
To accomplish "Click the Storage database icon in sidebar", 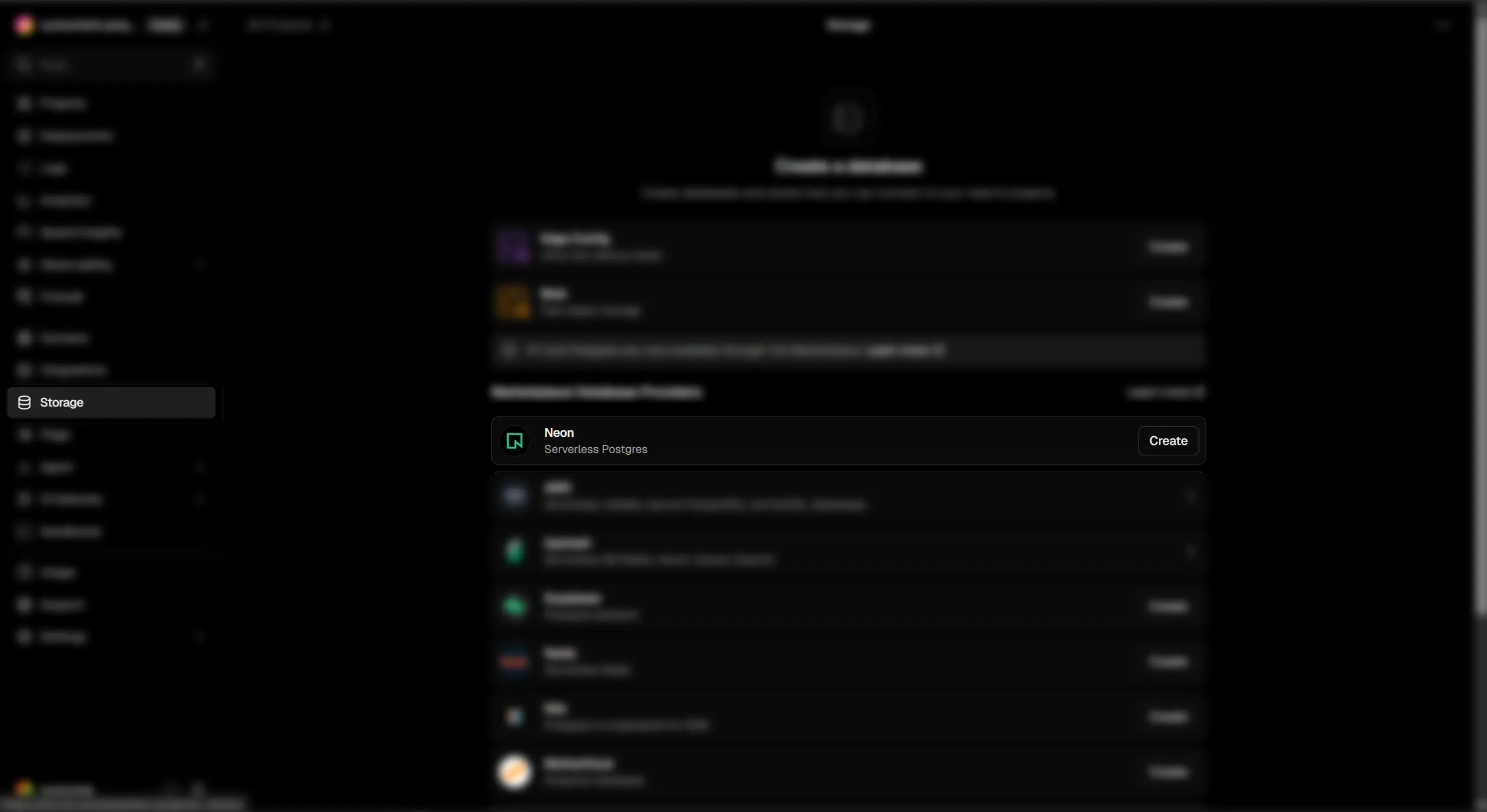I will tap(24, 403).
